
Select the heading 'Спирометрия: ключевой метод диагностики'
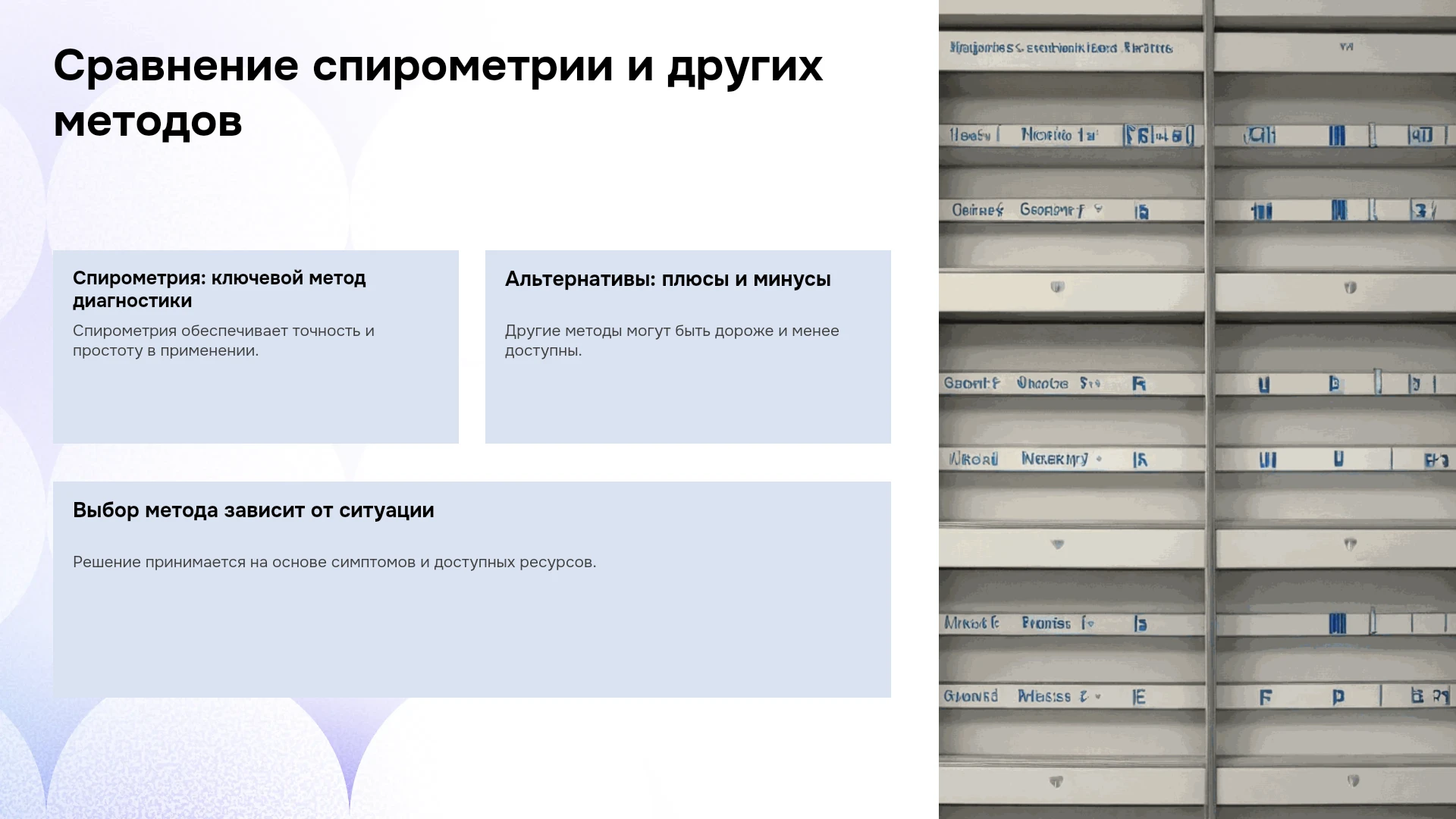(219, 289)
